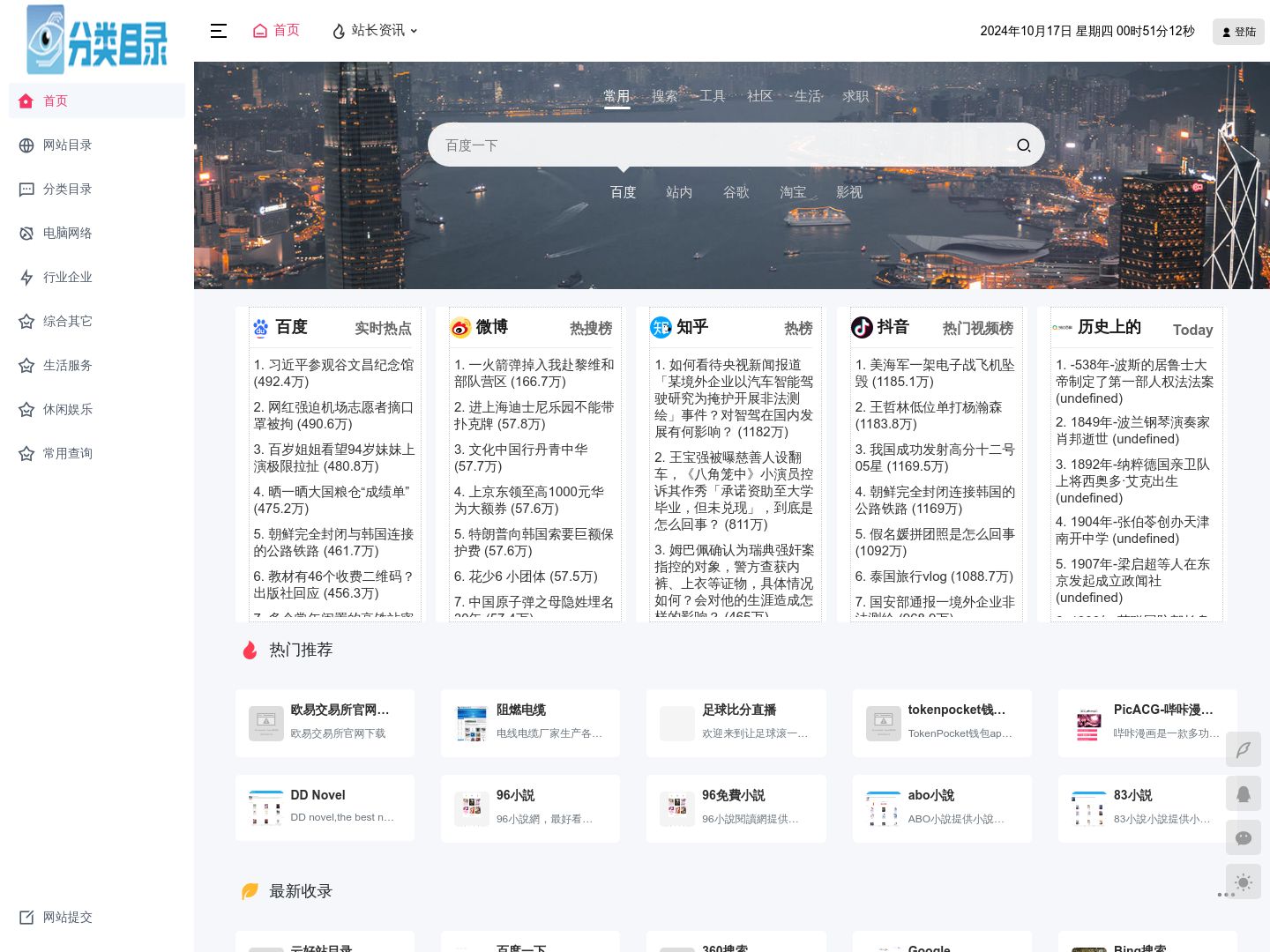Switch to the 工具 search tab
The width and height of the screenshot is (1270, 952).
(712, 96)
